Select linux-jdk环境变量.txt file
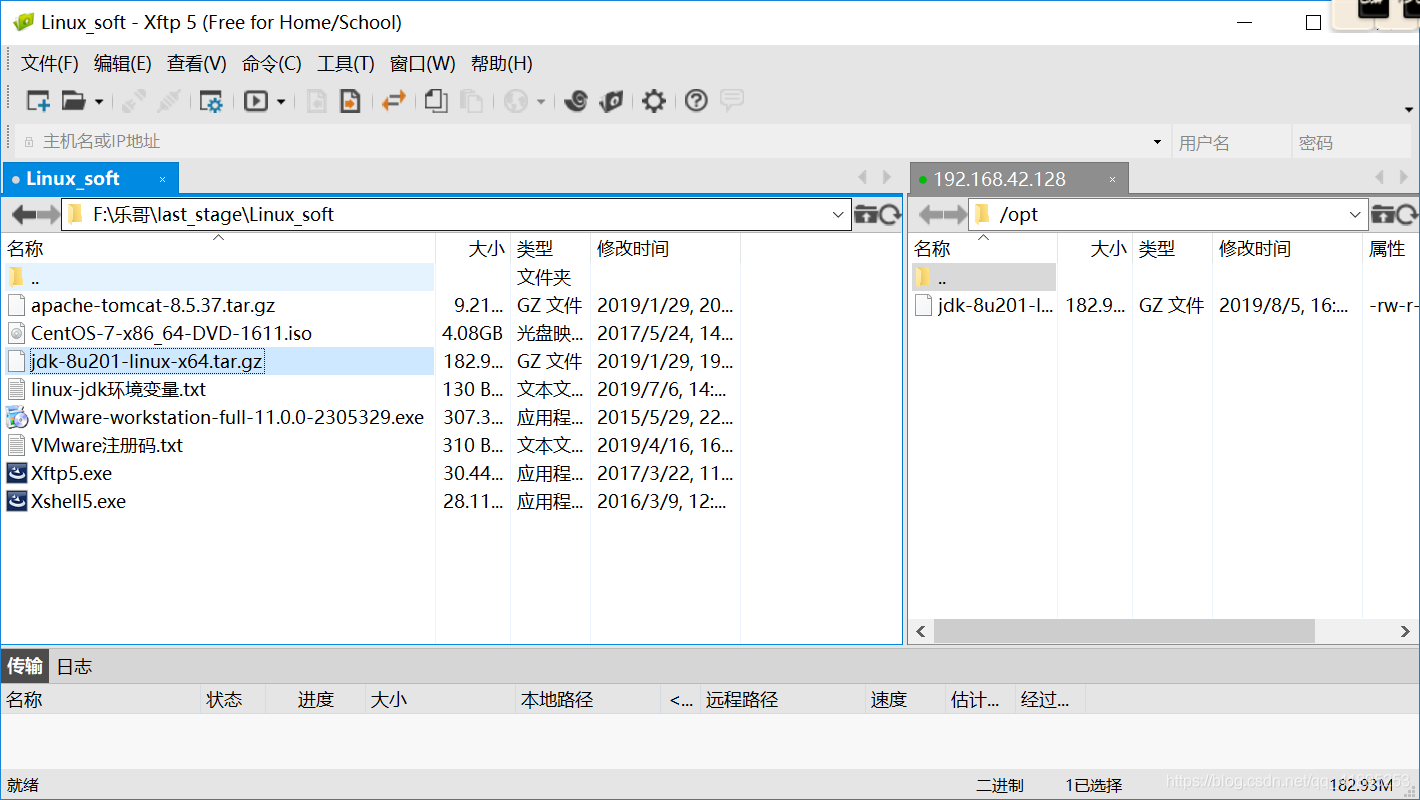Screen dimensions: 1420x800 118,389
